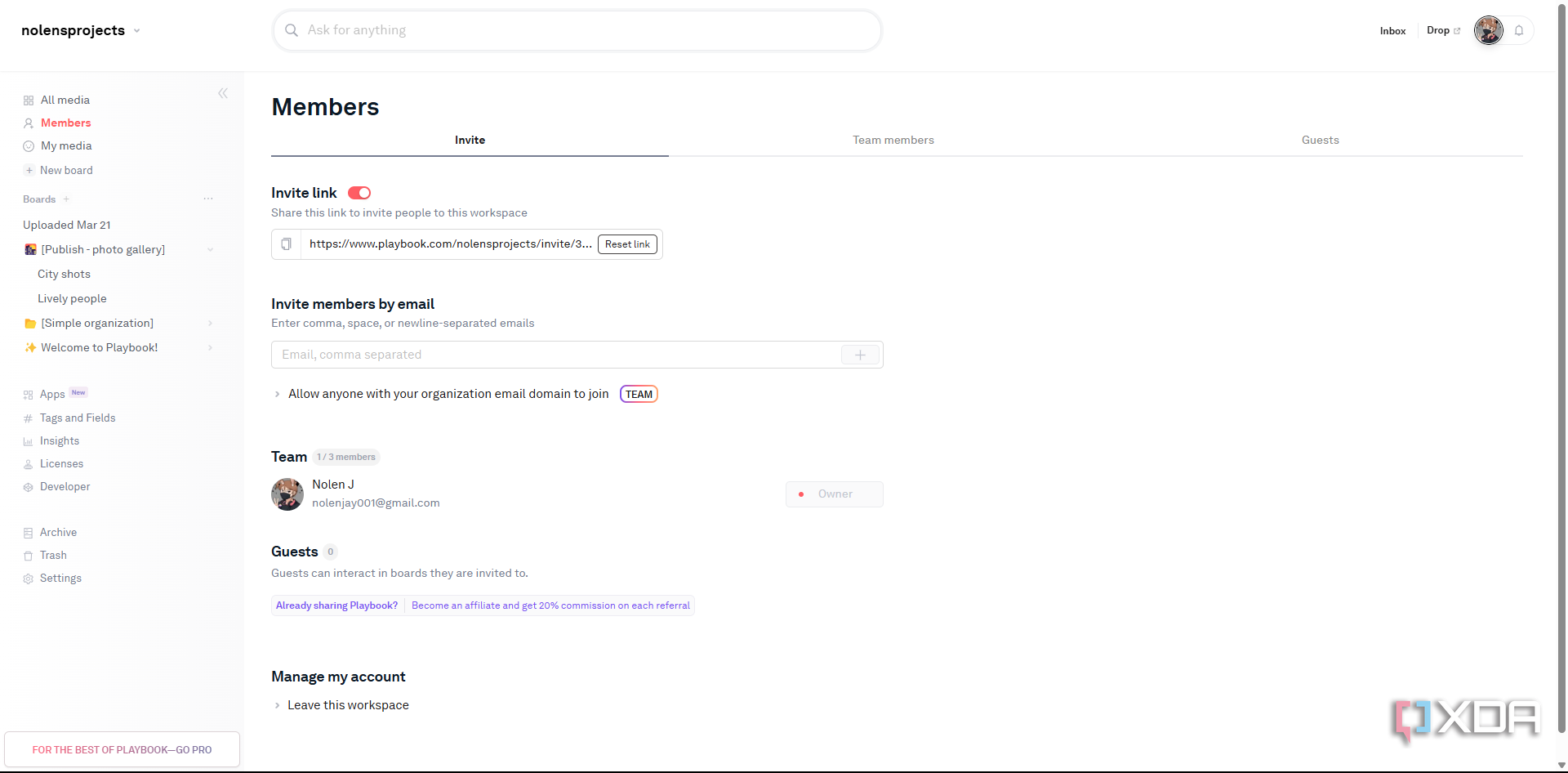Screen dimensions: 1568x773
Task: Click the Ask for anything search field
Action: tap(577, 30)
